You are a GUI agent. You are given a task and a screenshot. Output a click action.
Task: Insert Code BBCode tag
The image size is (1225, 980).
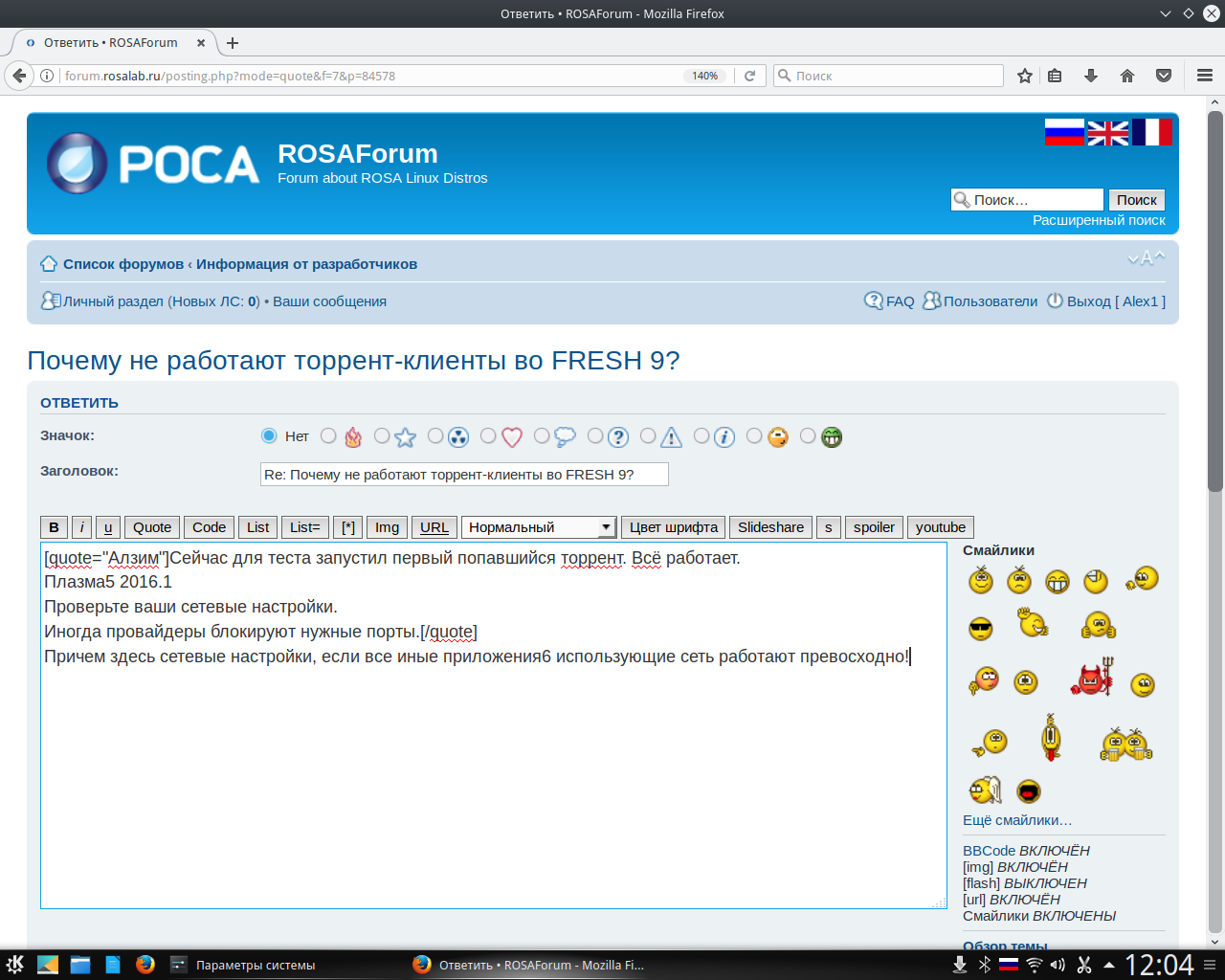click(209, 527)
